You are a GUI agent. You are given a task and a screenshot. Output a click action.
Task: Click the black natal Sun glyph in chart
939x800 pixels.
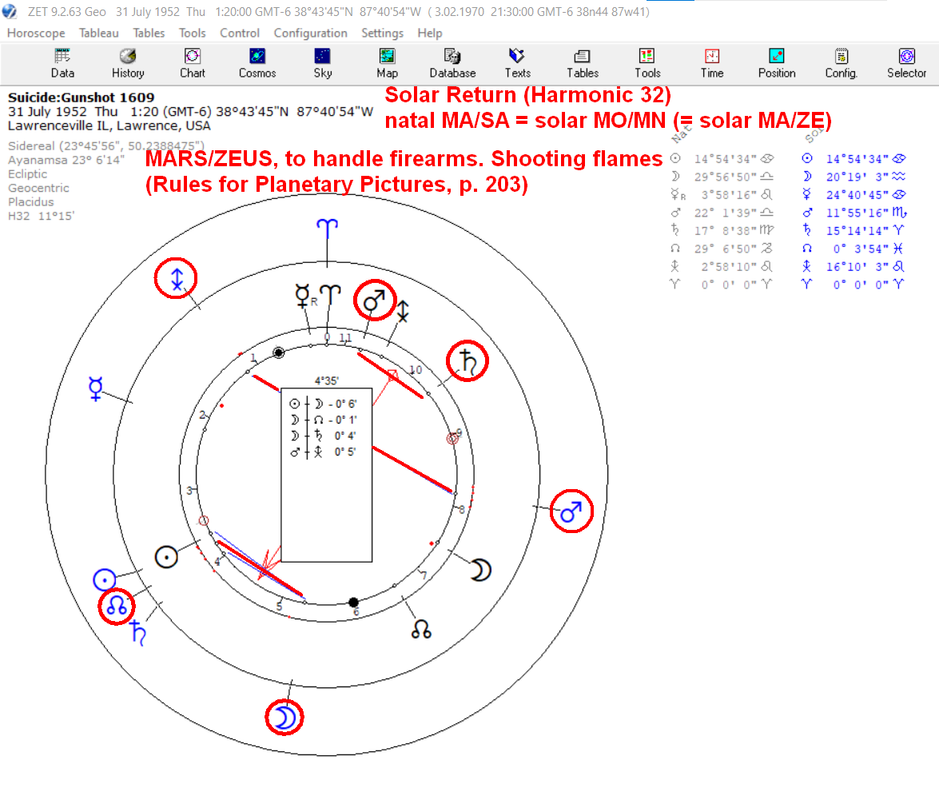[166, 557]
